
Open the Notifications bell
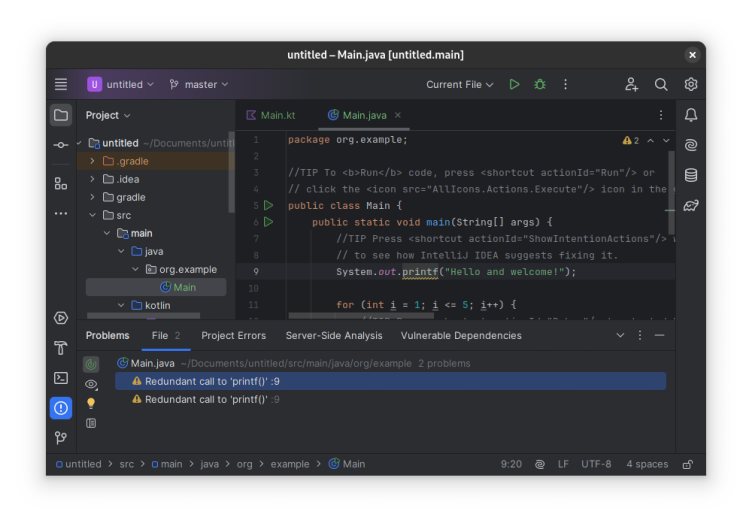pos(691,115)
